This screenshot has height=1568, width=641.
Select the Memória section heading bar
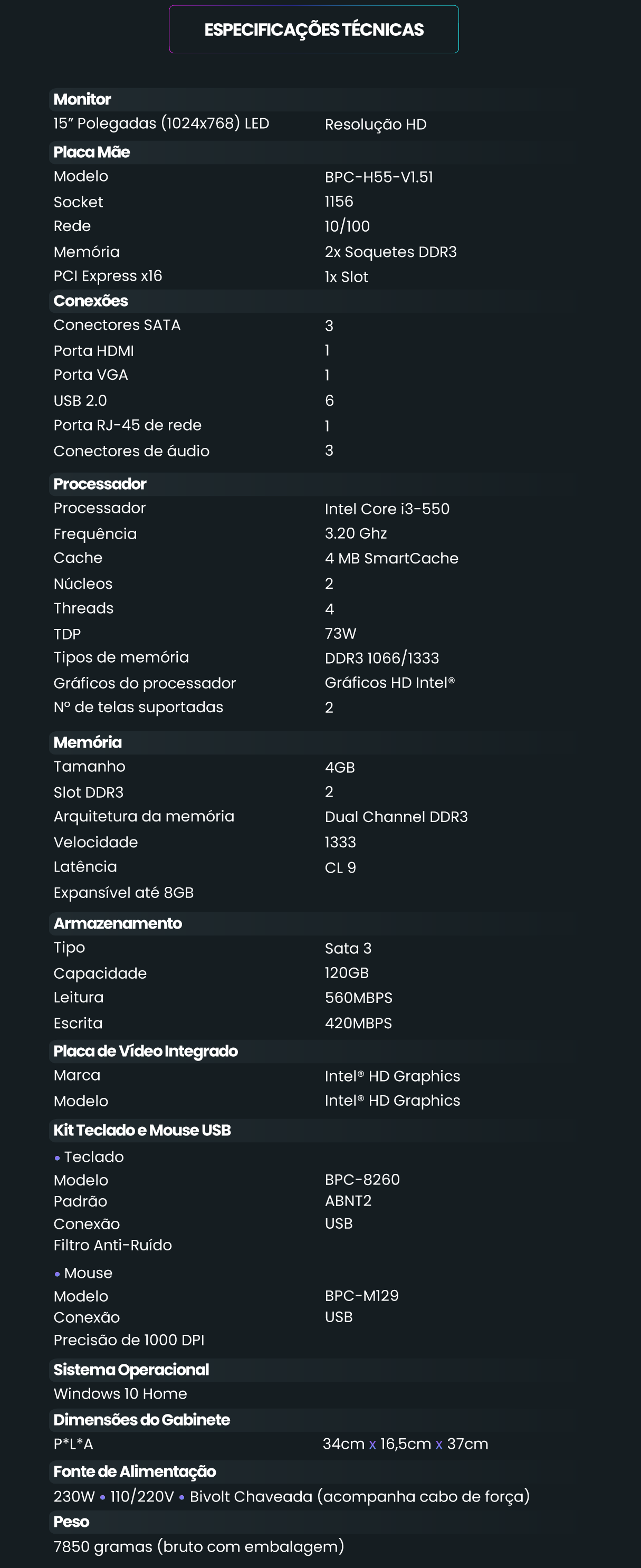point(88,743)
